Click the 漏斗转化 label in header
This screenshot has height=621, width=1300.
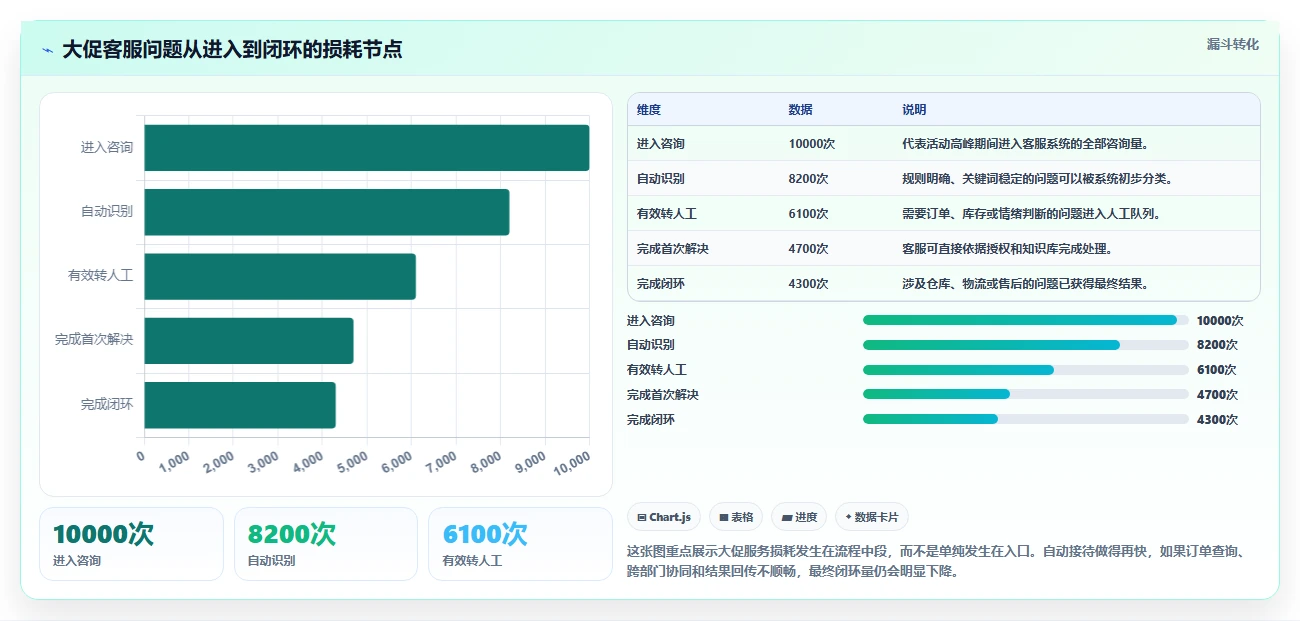point(1232,44)
